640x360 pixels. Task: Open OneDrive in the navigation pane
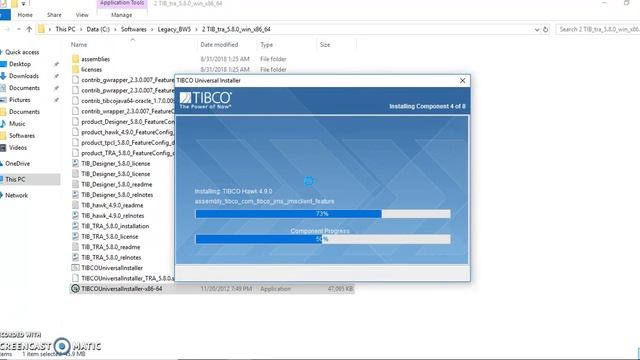coord(17,163)
